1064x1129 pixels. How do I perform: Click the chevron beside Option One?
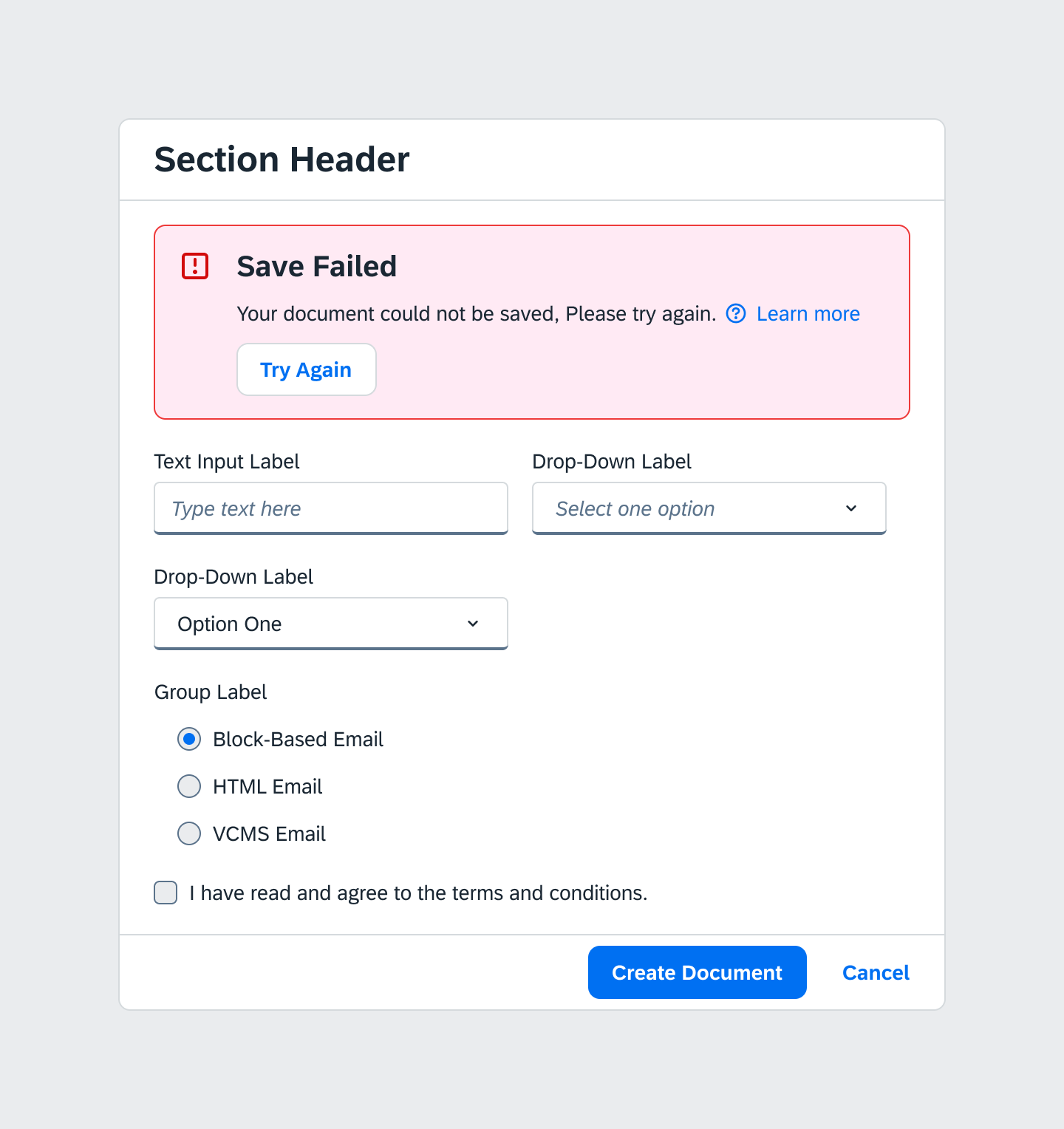pos(473,624)
